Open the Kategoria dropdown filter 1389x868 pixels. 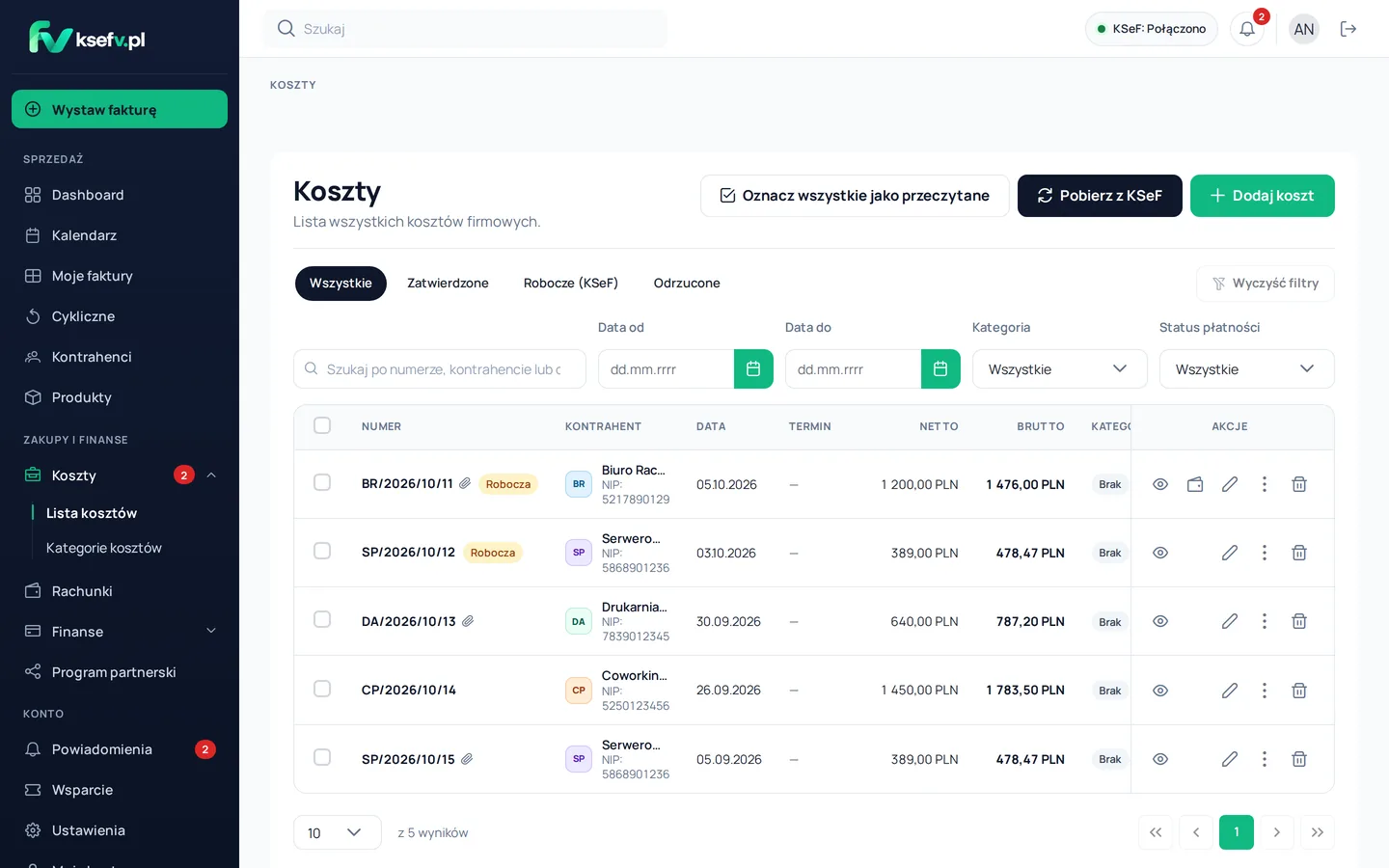(x=1060, y=369)
